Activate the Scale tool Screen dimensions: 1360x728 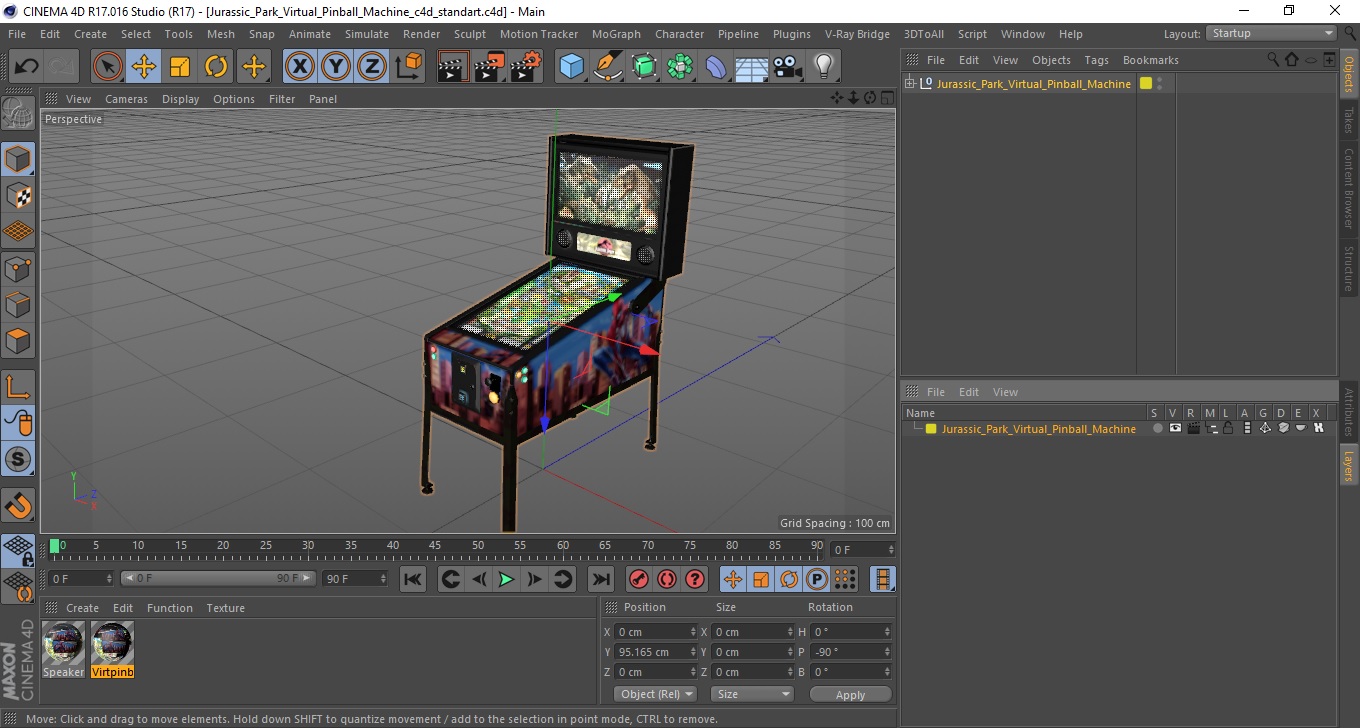click(x=180, y=67)
